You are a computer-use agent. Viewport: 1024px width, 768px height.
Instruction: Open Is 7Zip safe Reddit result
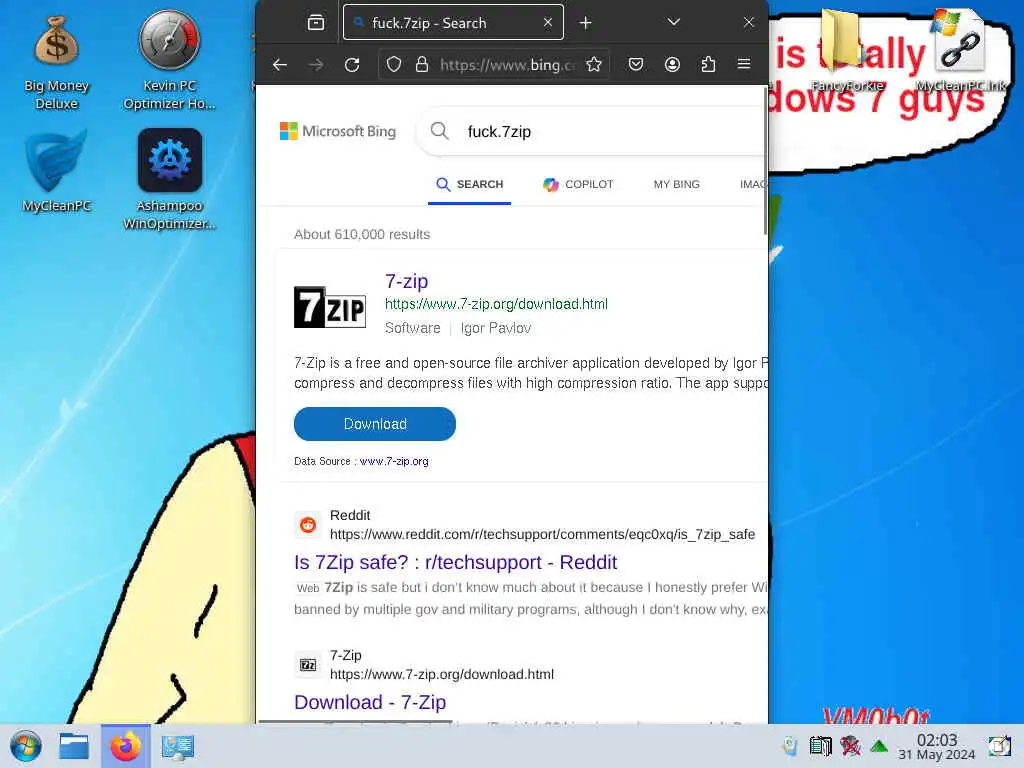click(x=455, y=562)
